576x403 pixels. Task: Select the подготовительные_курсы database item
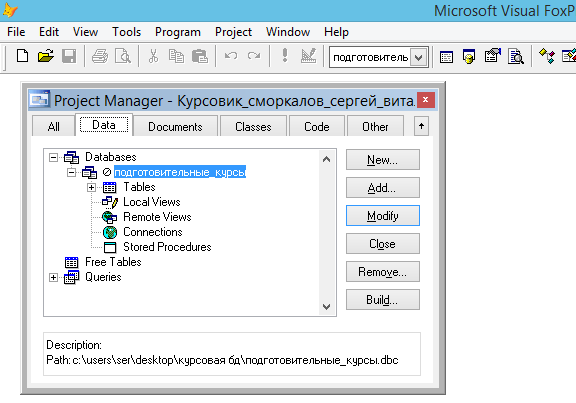[180, 172]
